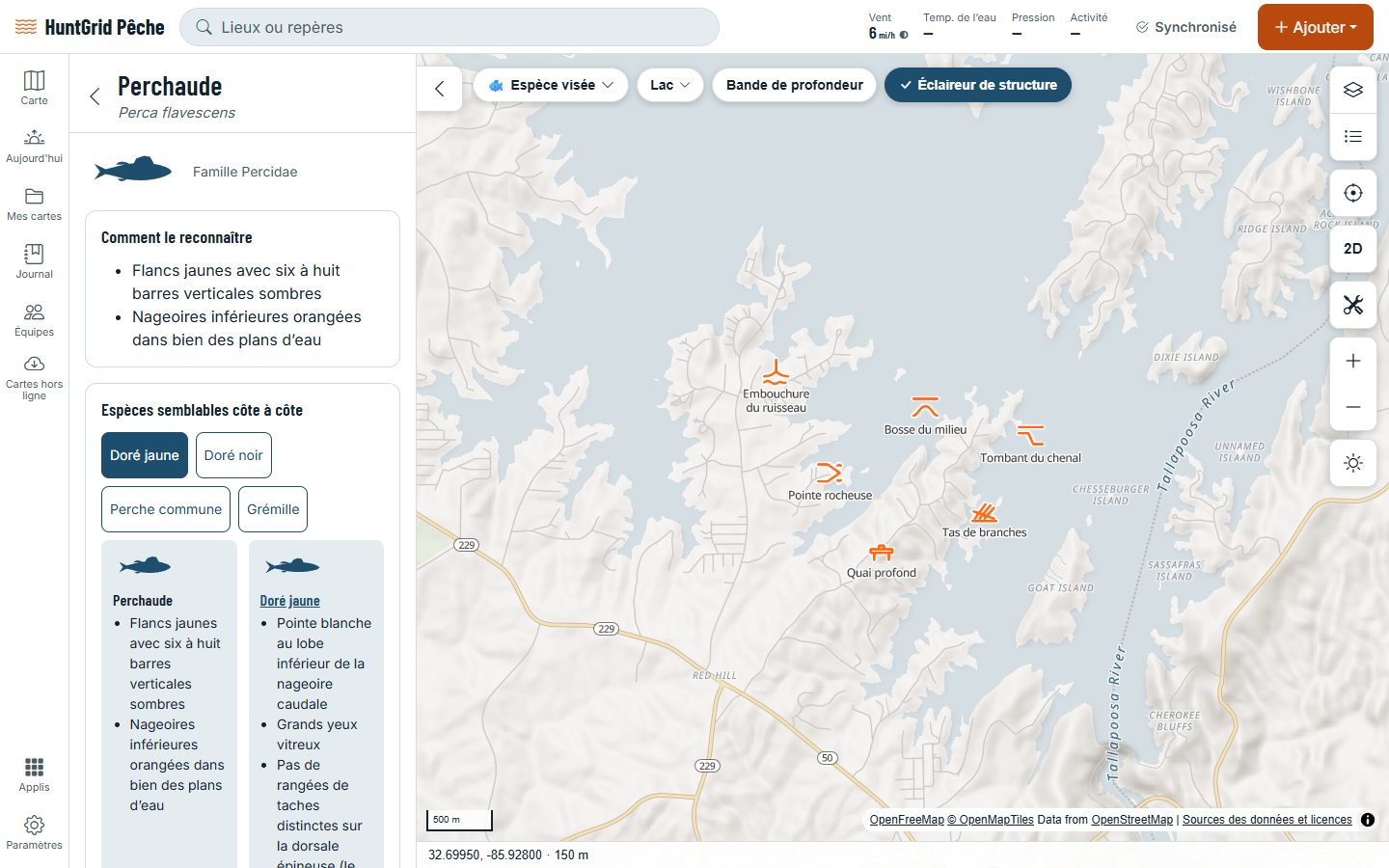The height and width of the screenshot is (868, 1389).
Task: Open map attribution info icon
Action: 1368,820
